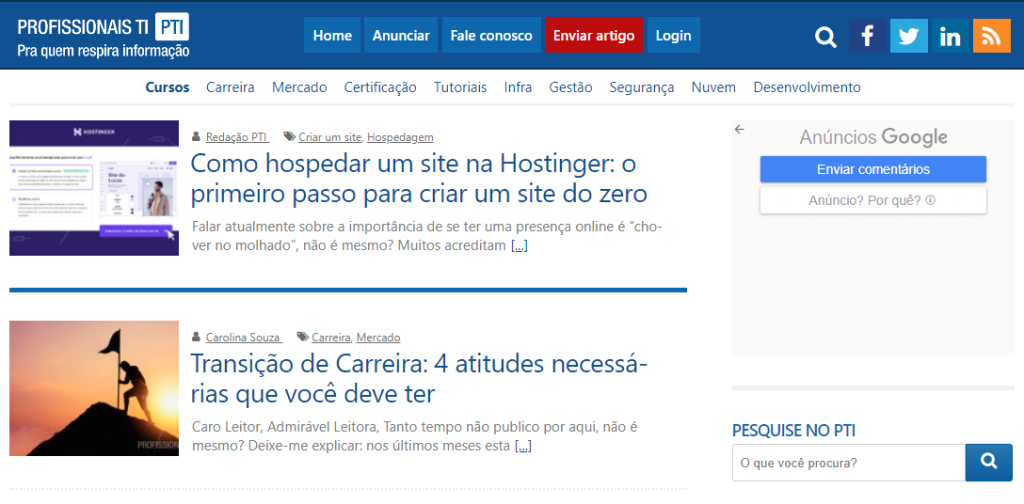Click the search magnifier icon in header
The width and height of the screenshot is (1024, 504).
[825, 37]
